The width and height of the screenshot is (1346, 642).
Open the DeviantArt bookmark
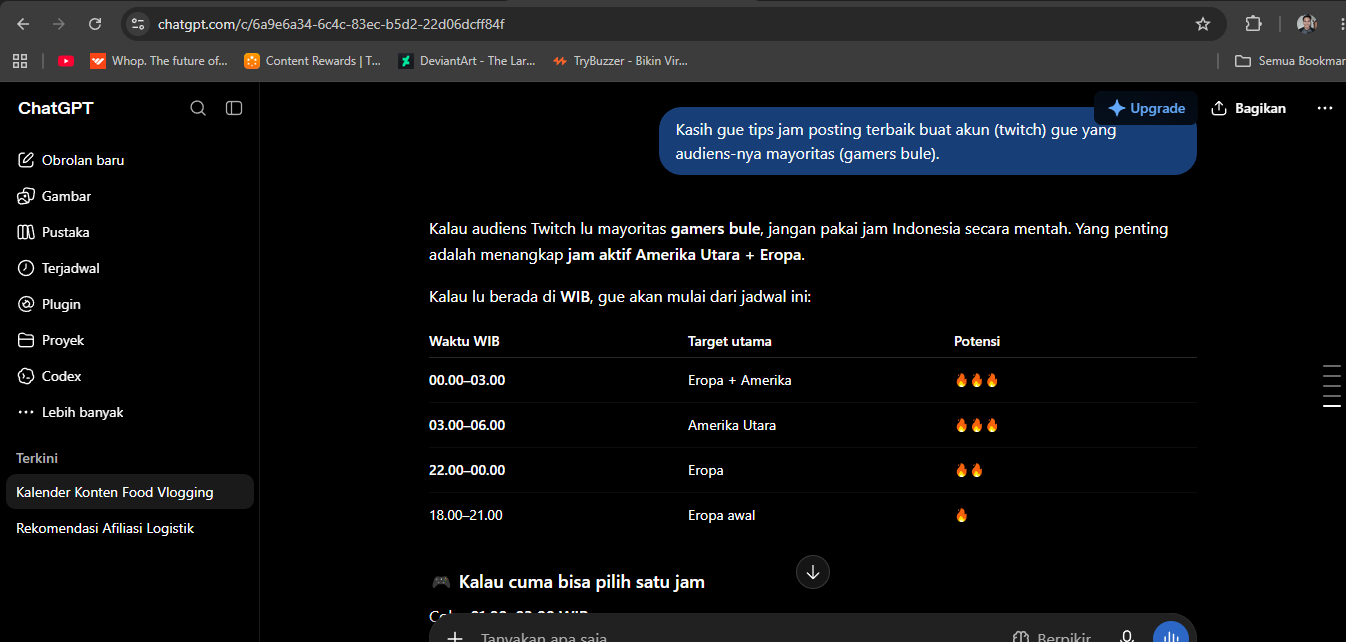click(x=467, y=61)
